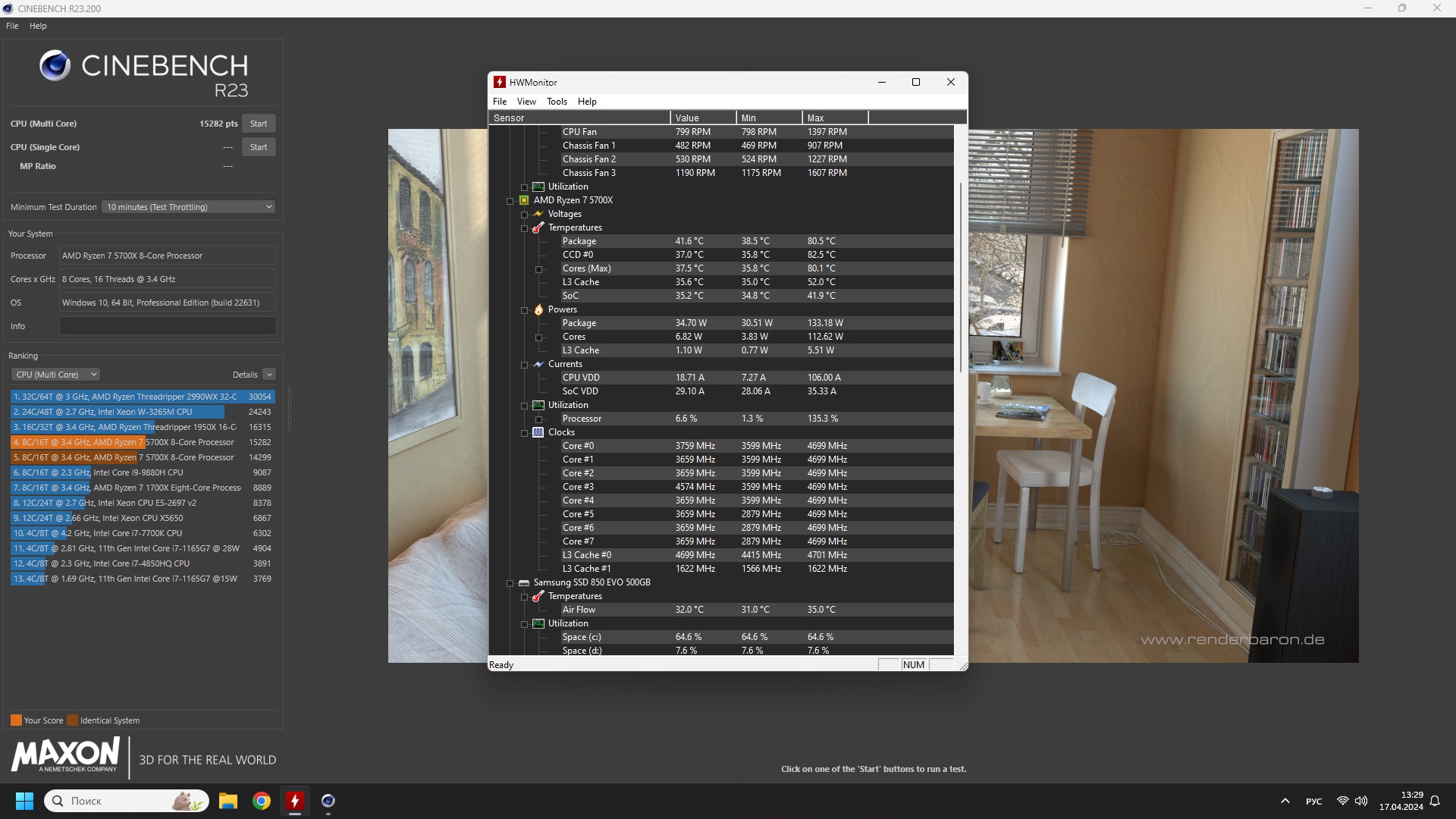
Task: Open Google Chrome from the taskbar
Action: (x=262, y=801)
